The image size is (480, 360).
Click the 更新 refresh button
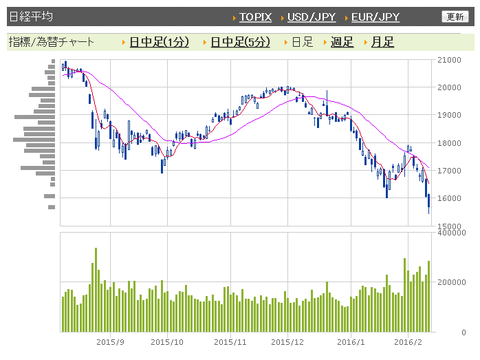tap(455, 17)
